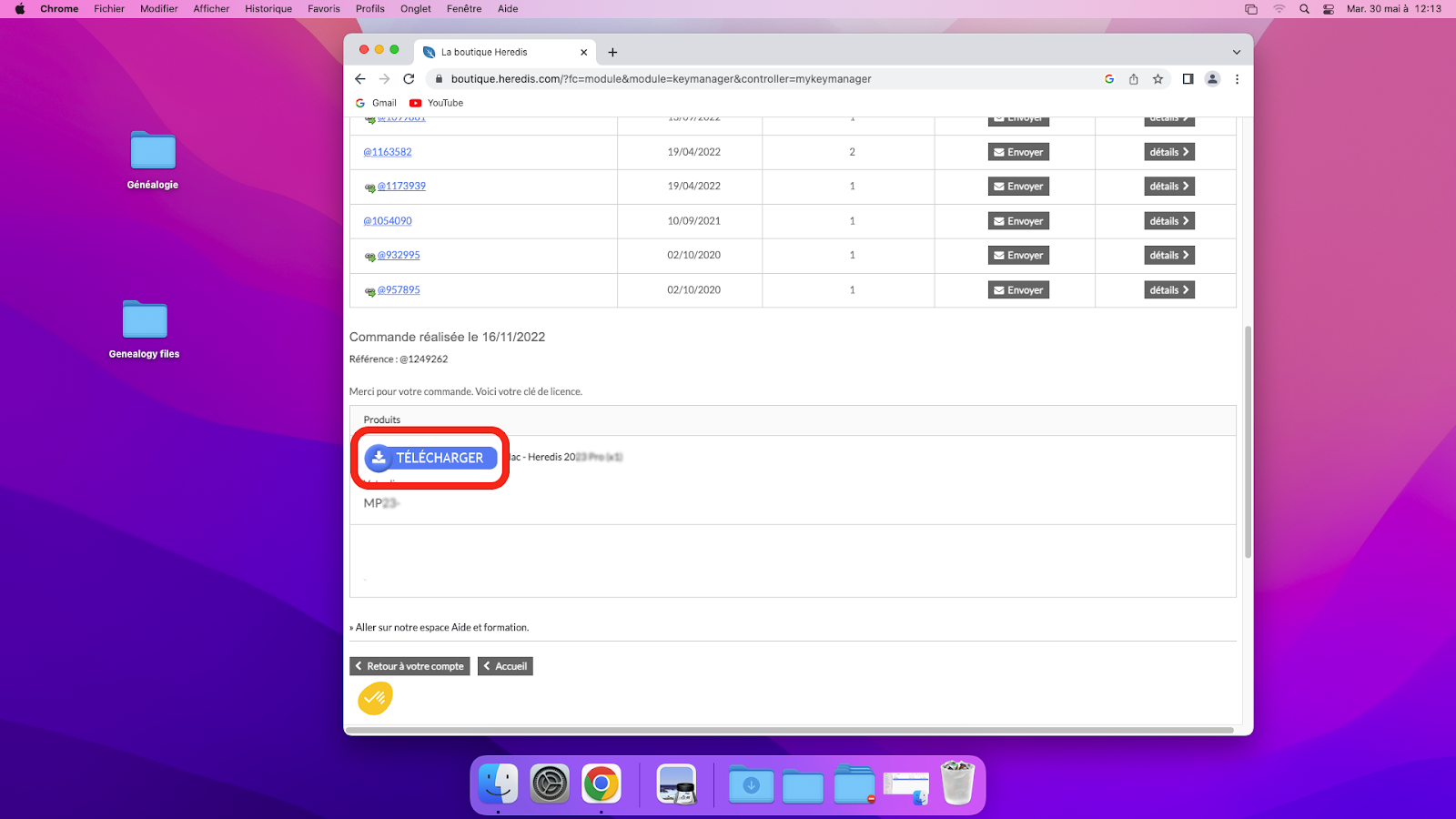
Task: Reload the page with the refresh icon
Action: coord(409,79)
